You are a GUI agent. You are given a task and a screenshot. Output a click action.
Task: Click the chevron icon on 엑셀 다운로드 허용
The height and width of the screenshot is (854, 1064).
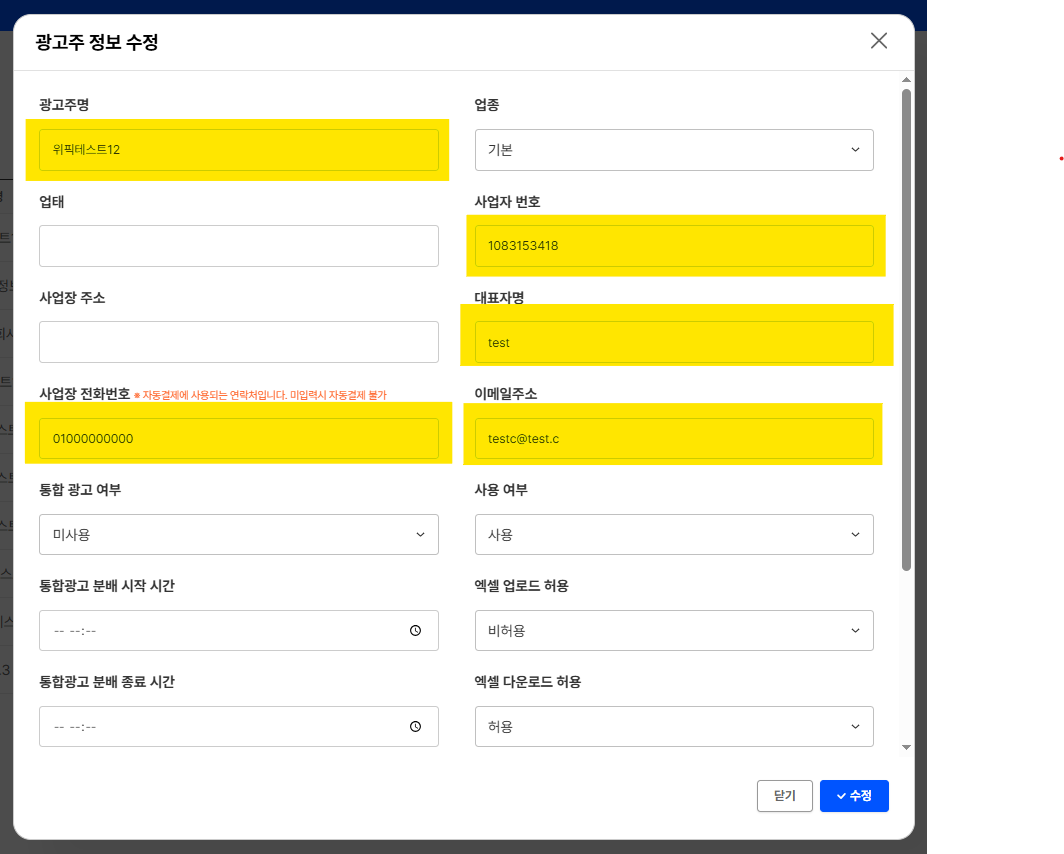(855, 727)
